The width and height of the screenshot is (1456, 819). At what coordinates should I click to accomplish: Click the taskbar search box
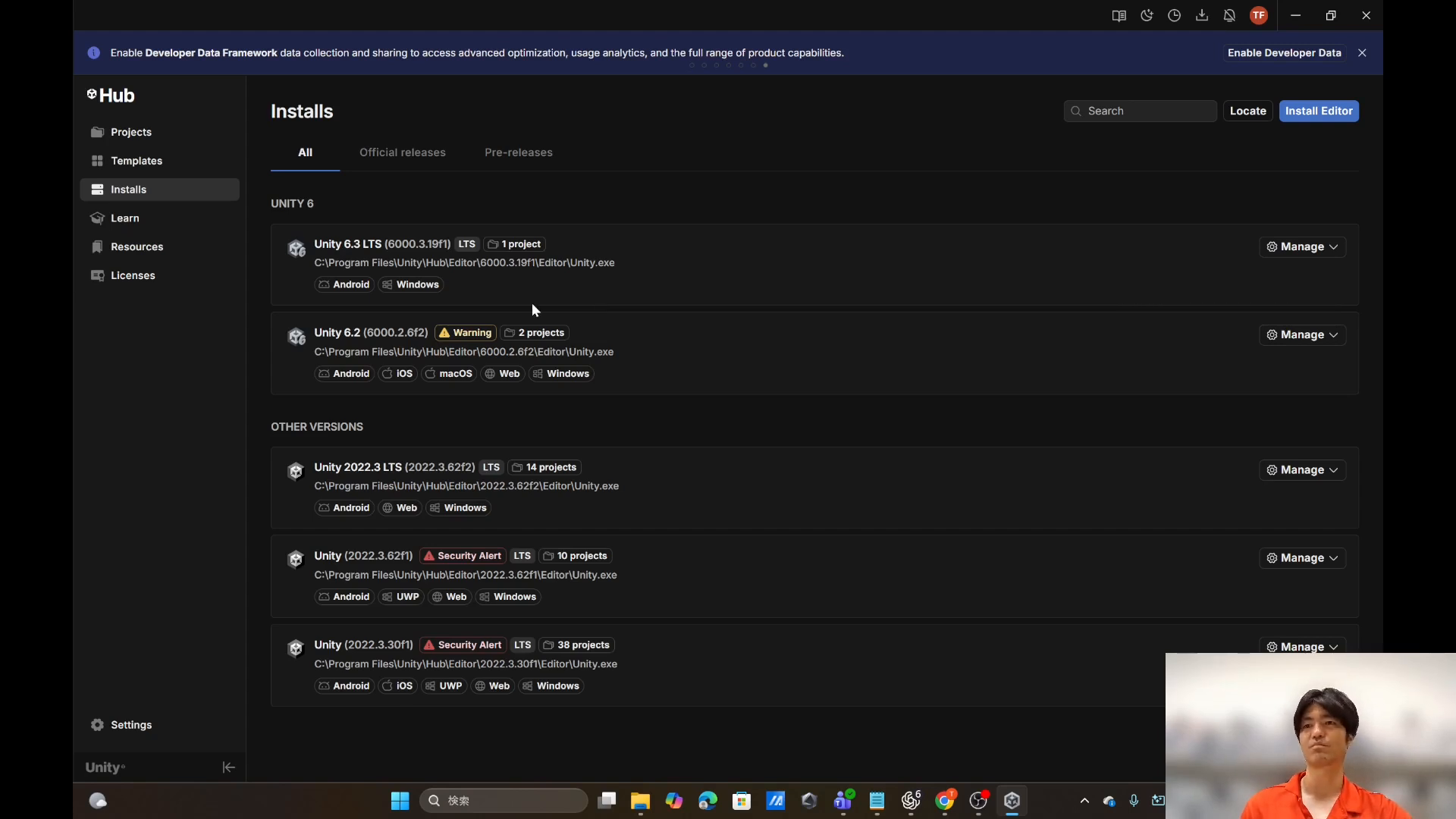tap(504, 801)
